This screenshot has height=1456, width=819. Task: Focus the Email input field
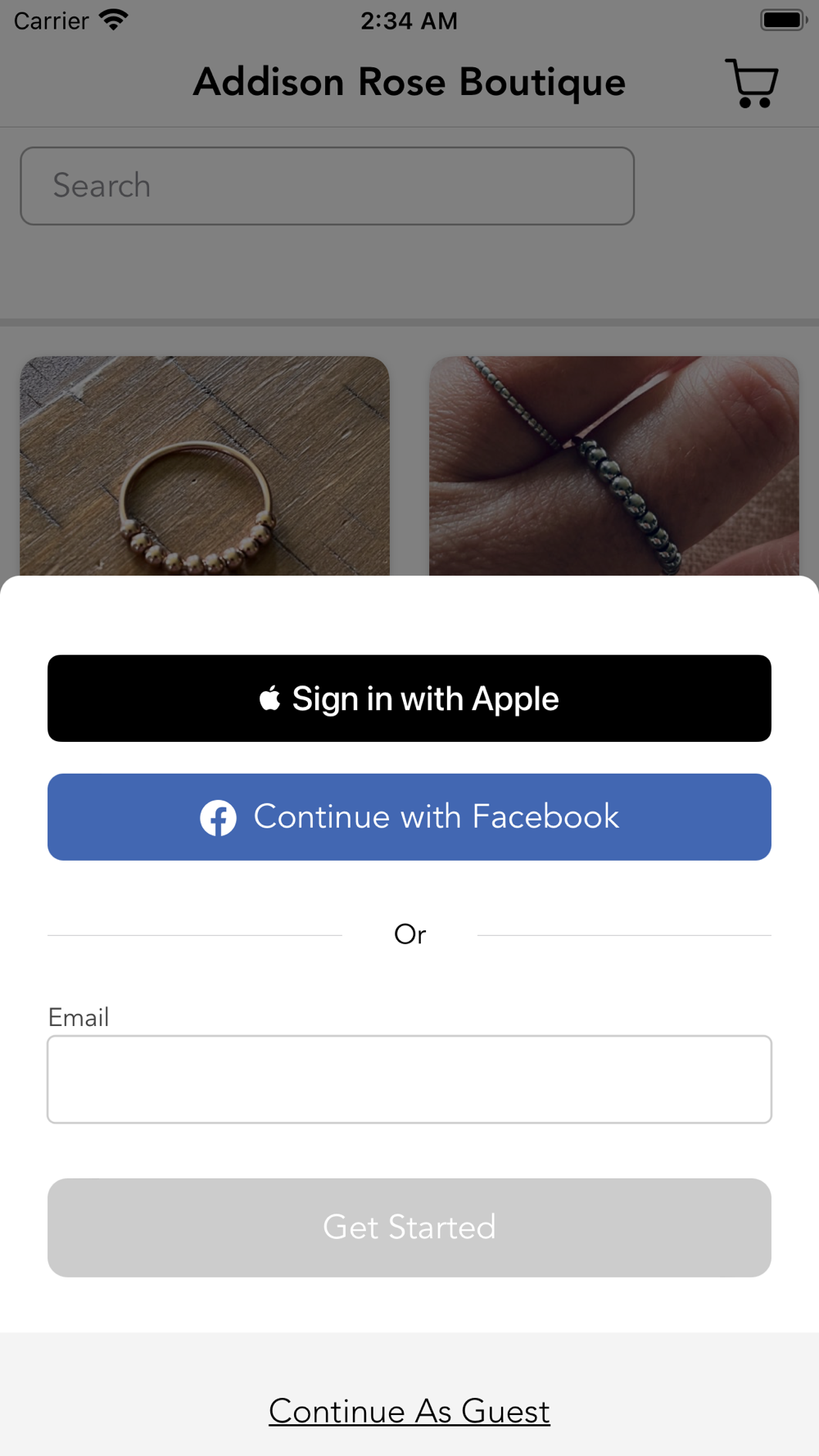click(x=409, y=1079)
